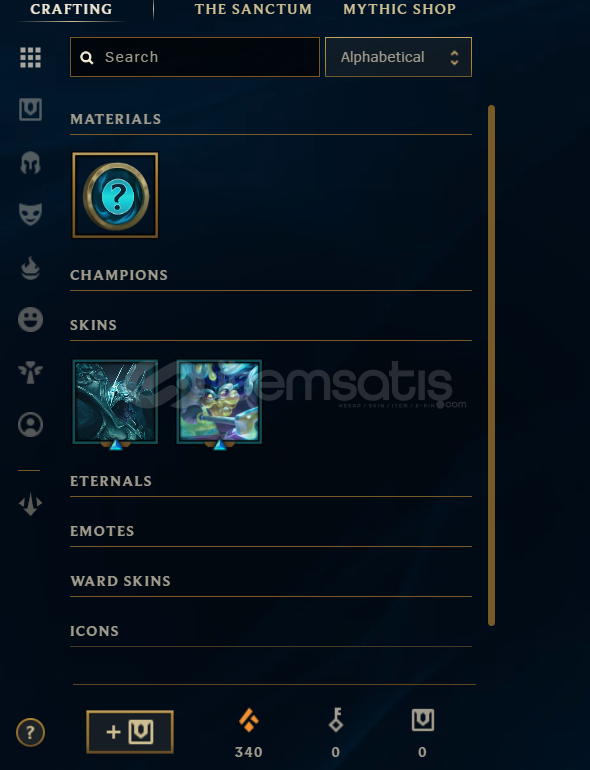Click the help question mark icon
Viewport: 590px width, 770px height.
pyautogui.click(x=30, y=733)
